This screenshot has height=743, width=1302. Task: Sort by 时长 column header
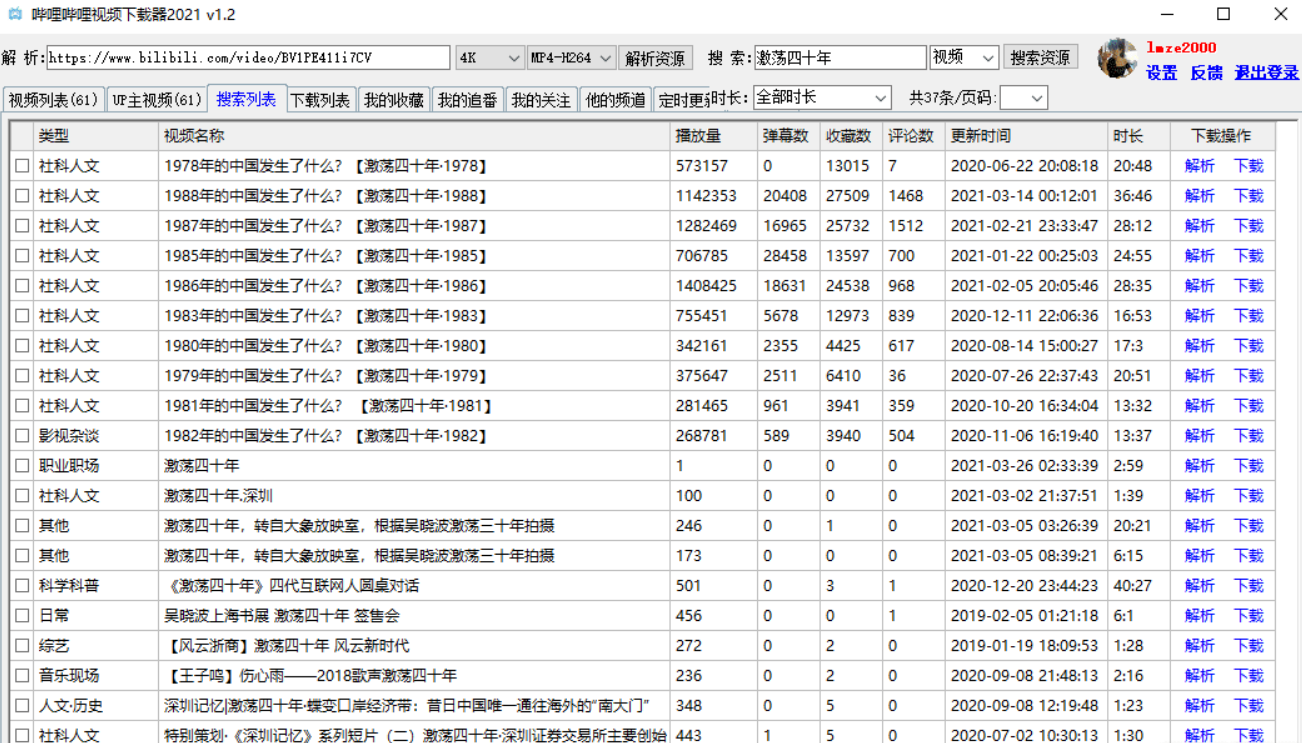1139,136
